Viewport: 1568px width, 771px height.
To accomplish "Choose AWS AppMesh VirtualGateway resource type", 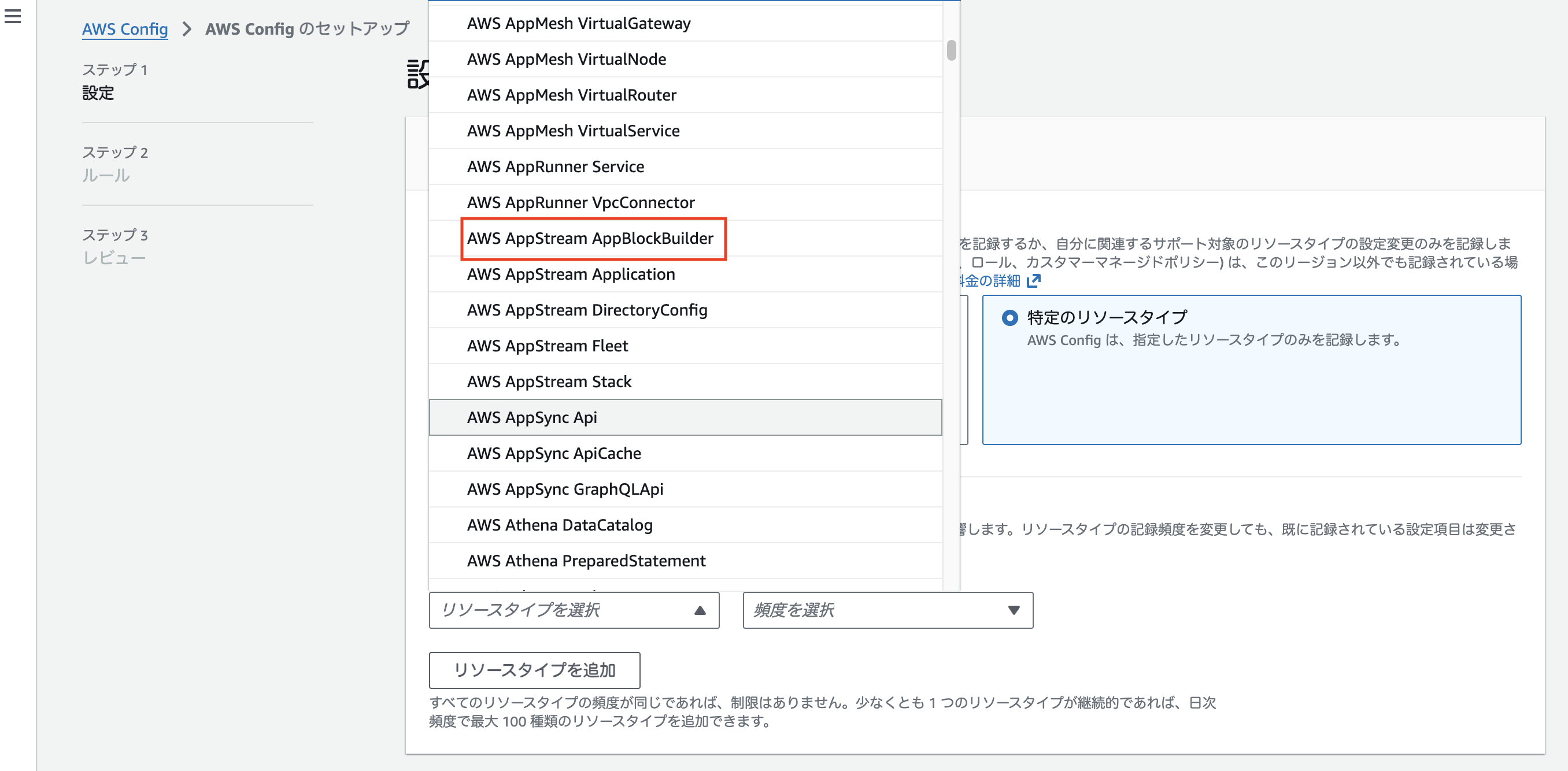I will tap(578, 23).
